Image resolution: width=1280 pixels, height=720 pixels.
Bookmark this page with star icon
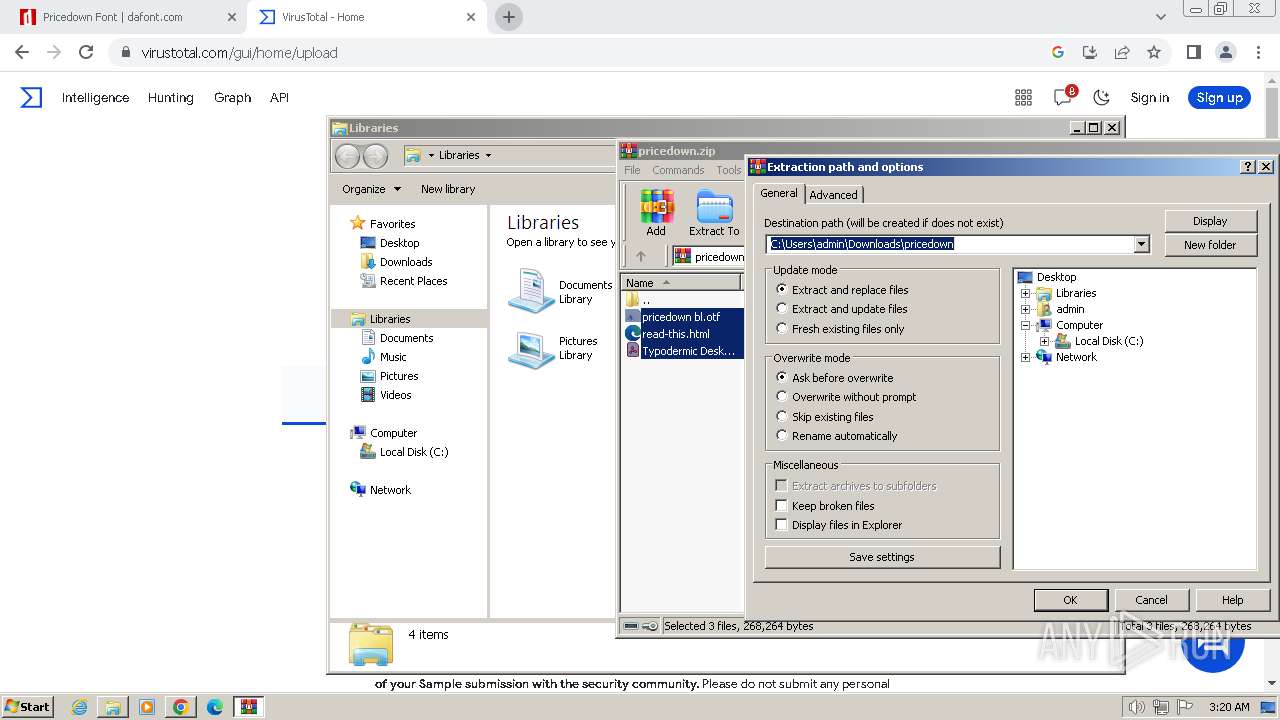click(1154, 52)
